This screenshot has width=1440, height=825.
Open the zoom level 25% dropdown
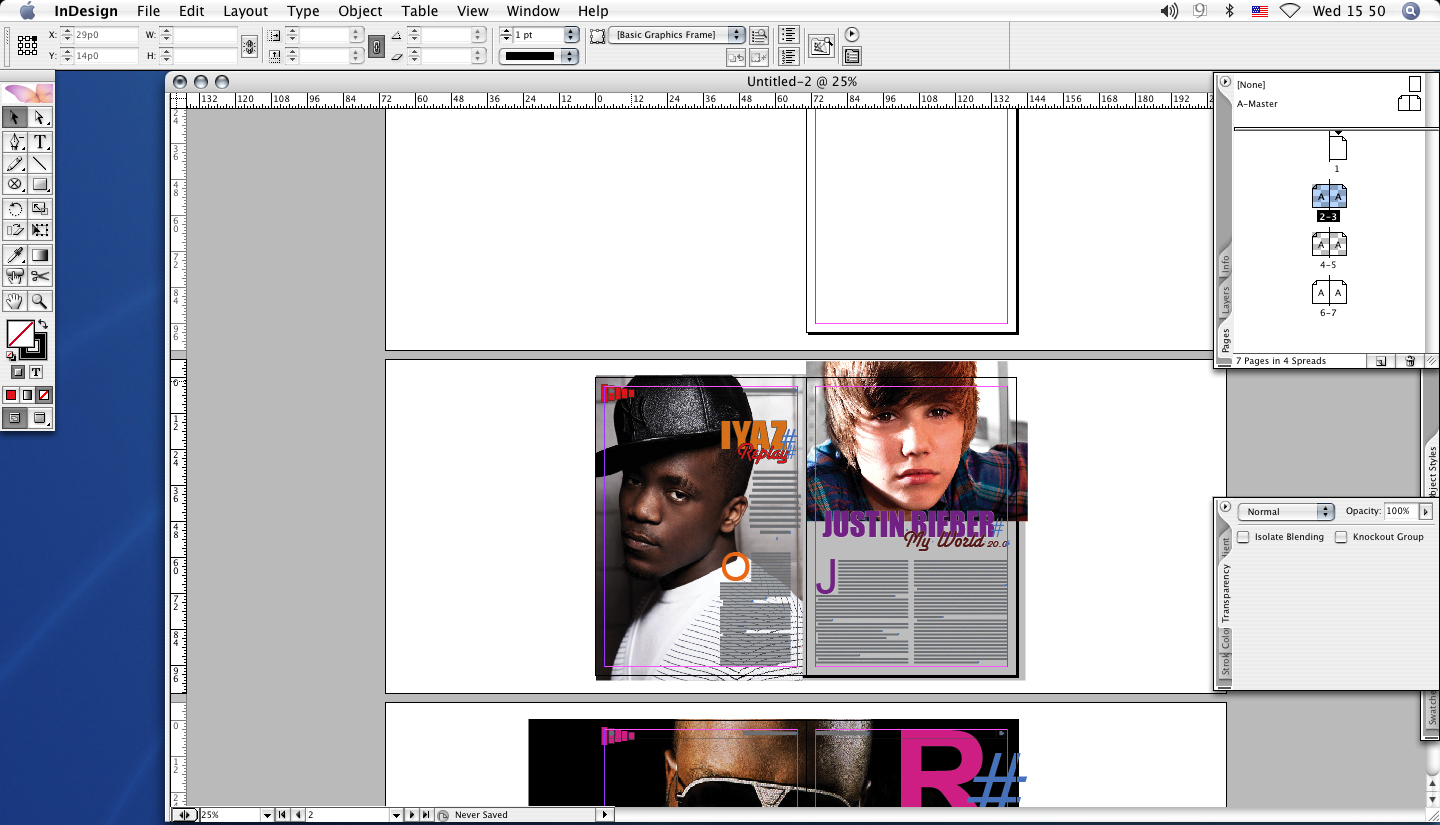click(267, 815)
